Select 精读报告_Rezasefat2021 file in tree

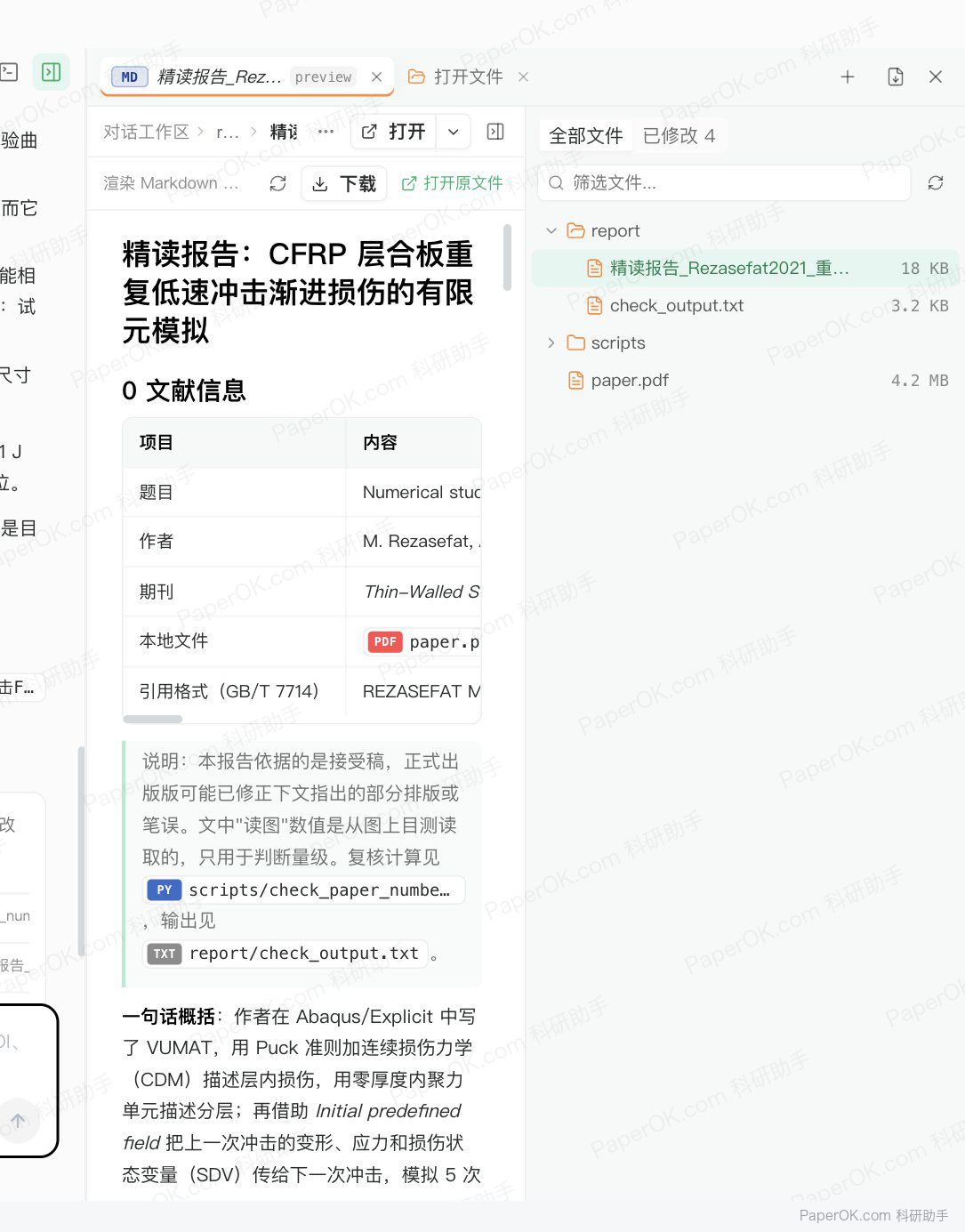click(745, 268)
